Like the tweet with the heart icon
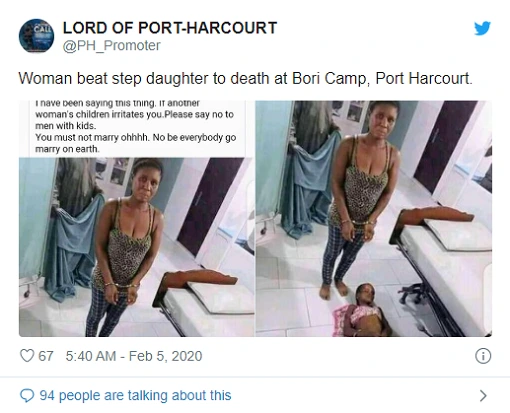510x413 pixels. pyautogui.click(x=27, y=356)
